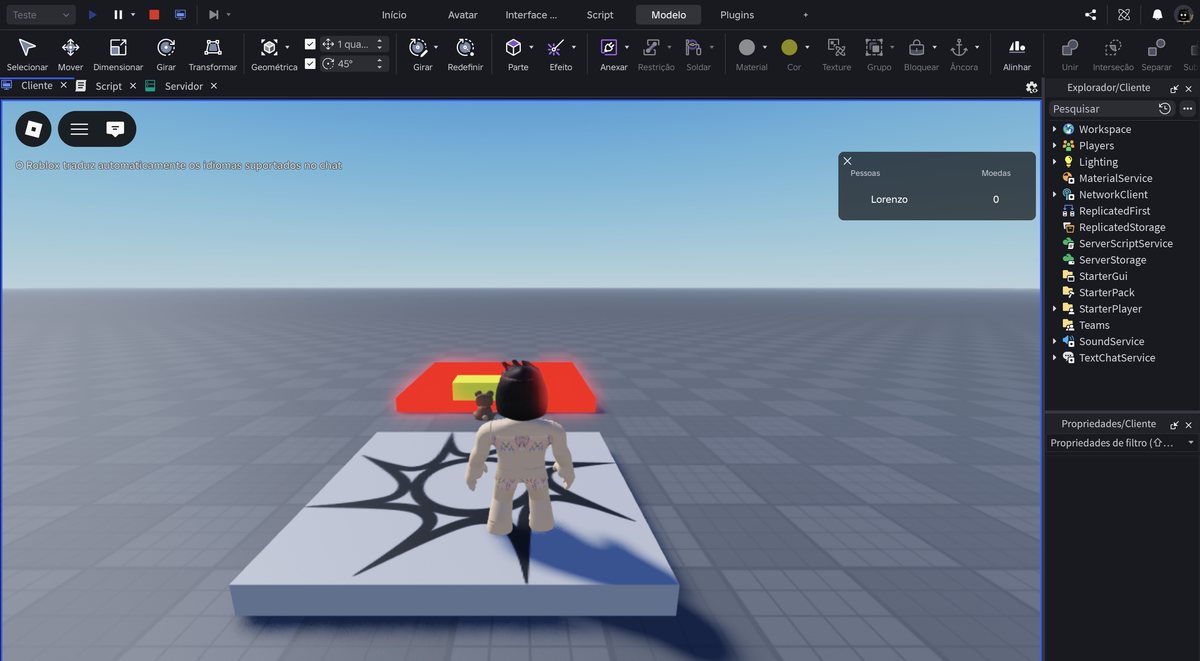Open the in-game chat bubble

click(x=115, y=129)
